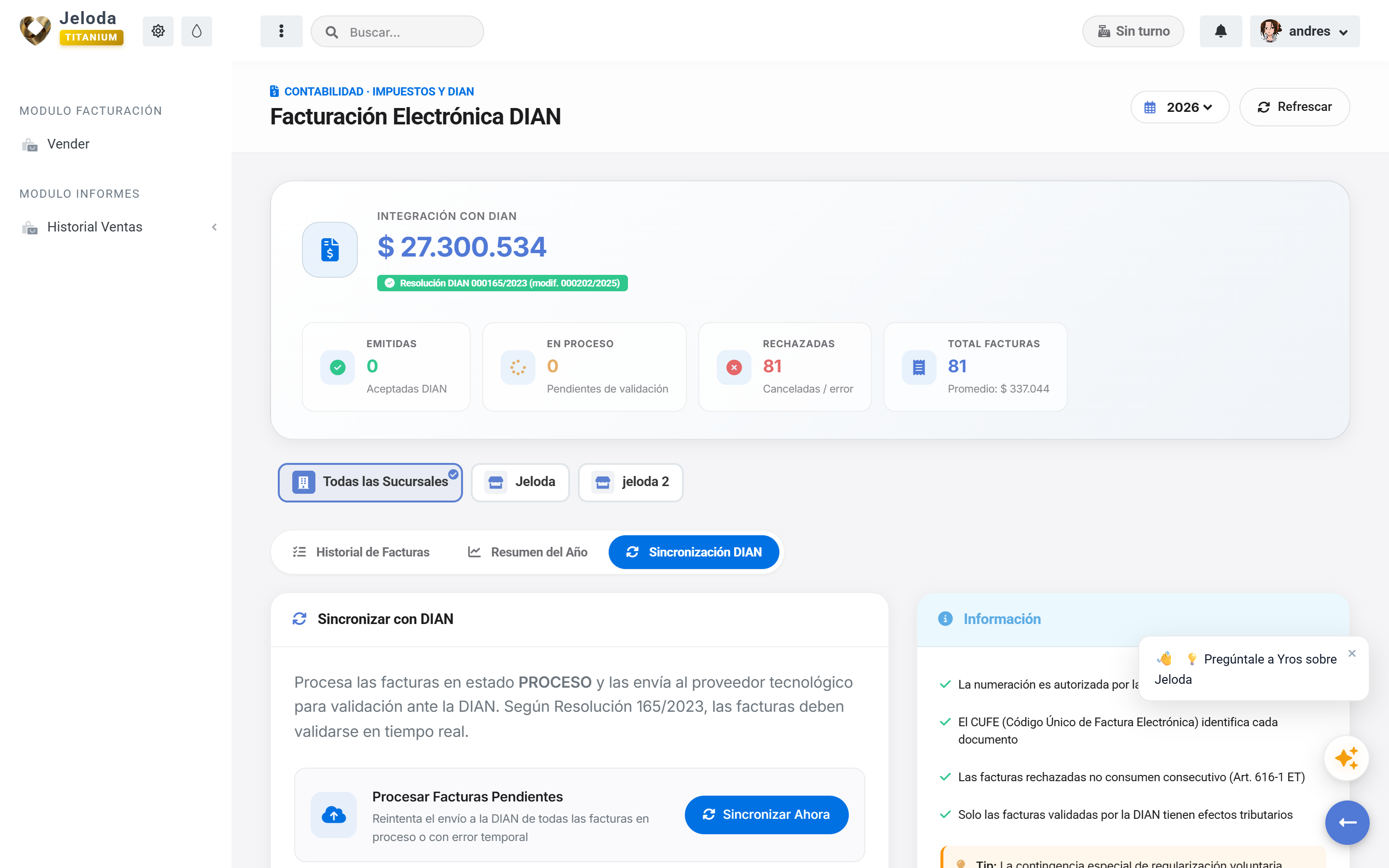
Task: Select the jeloda 2 branch filter
Action: point(630,482)
